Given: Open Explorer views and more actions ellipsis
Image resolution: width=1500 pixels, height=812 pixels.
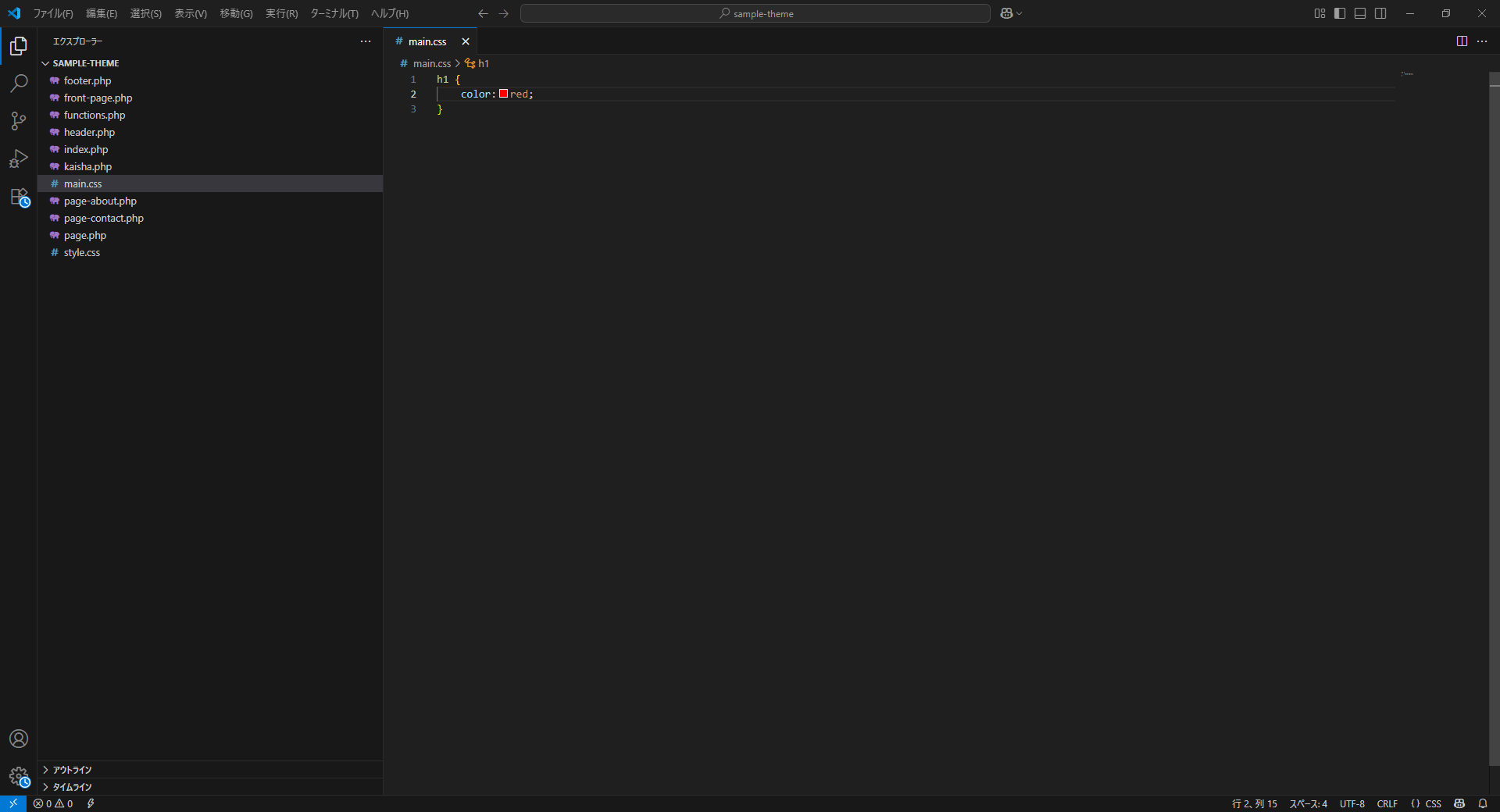Looking at the screenshot, I should tap(366, 41).
